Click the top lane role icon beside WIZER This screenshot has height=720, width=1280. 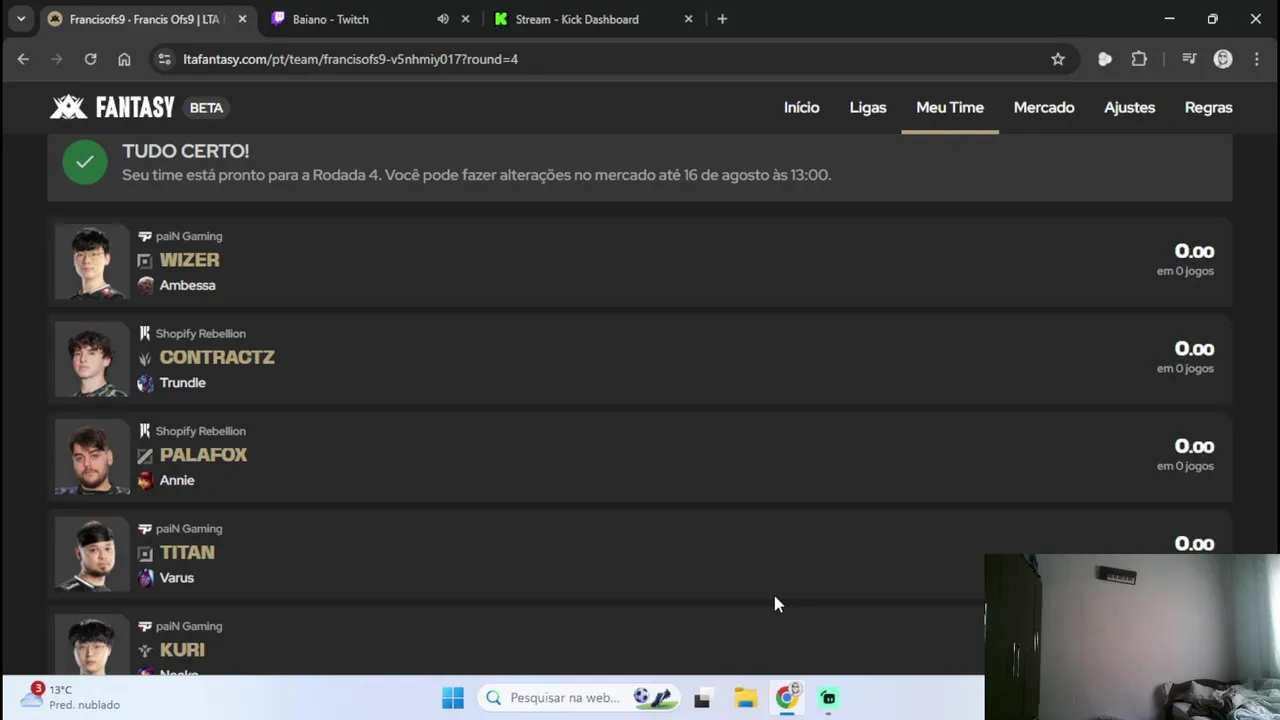tap(145, 261)
